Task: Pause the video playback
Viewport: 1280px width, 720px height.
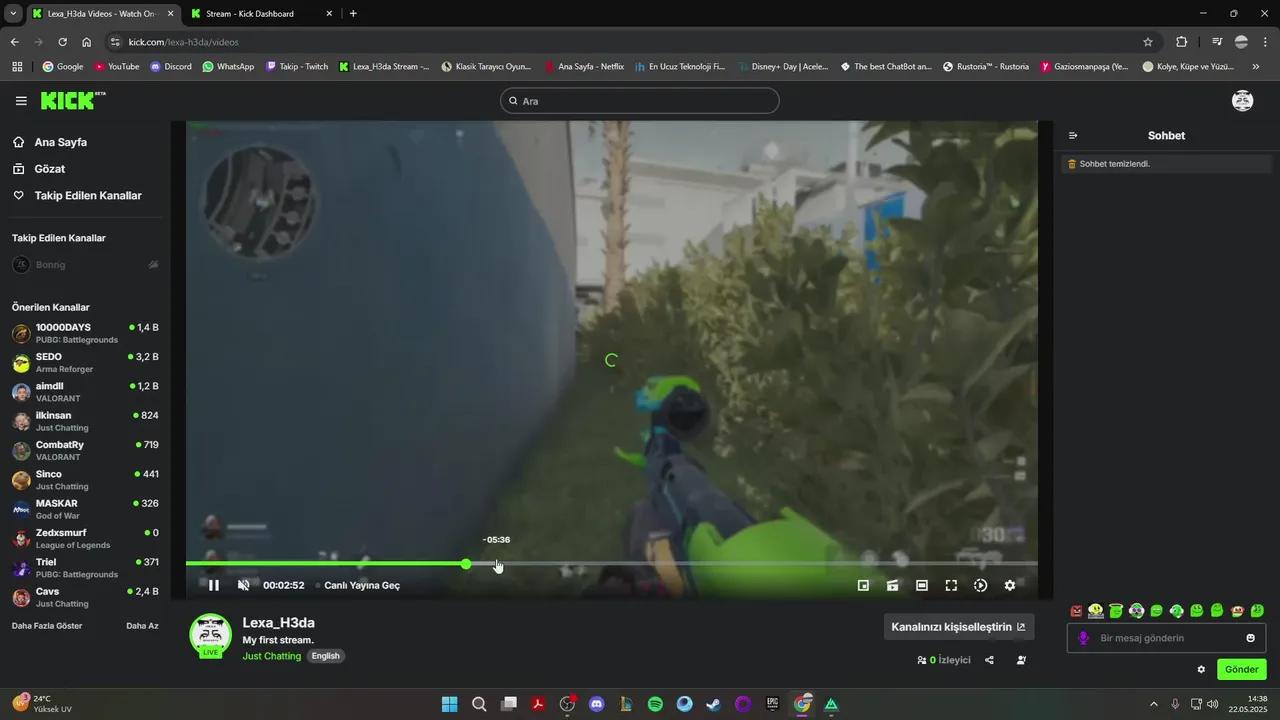Action: pyautogui.click(x=213, y=585)
